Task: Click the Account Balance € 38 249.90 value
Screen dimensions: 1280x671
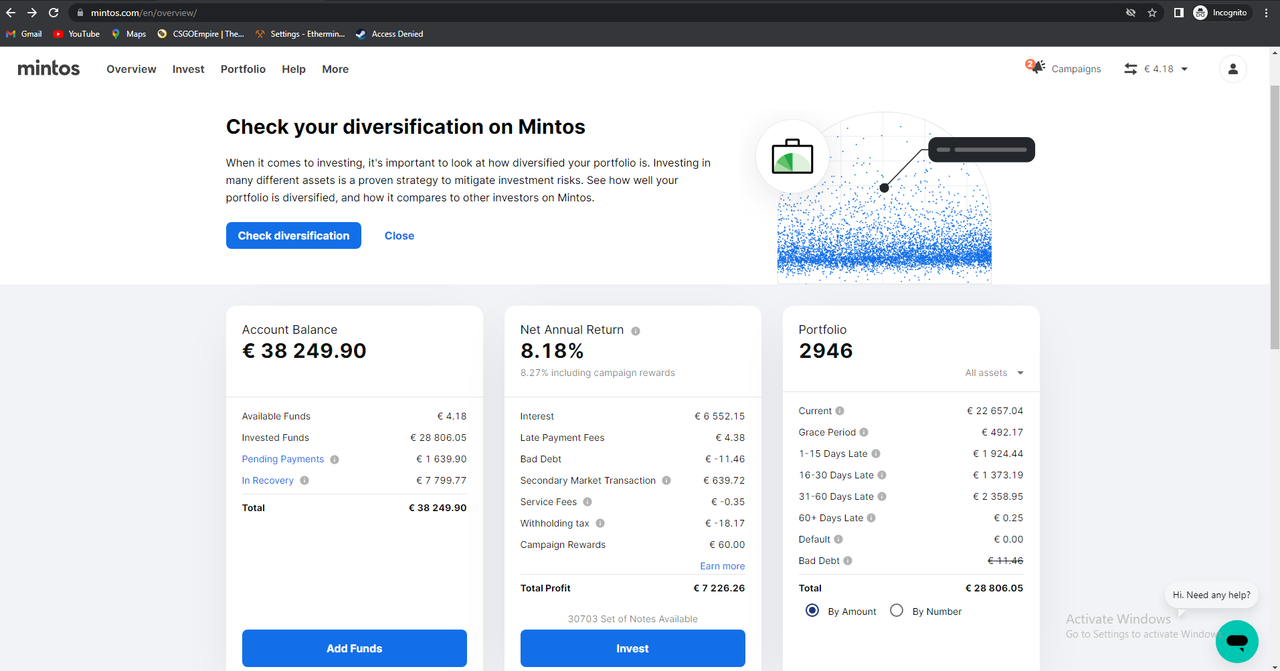Action: [304, 351]
